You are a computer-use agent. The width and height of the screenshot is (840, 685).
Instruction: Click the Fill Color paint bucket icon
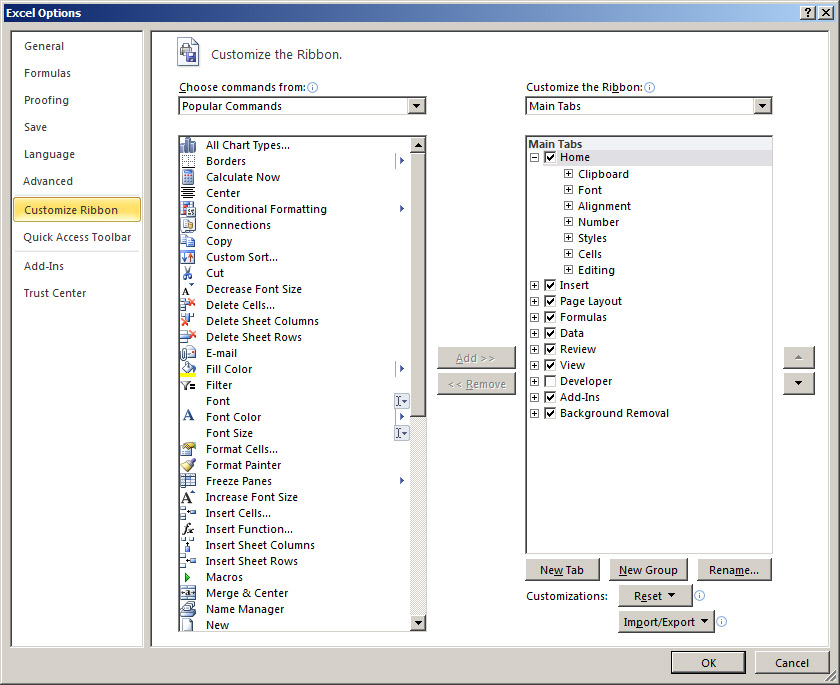(188, 369)
